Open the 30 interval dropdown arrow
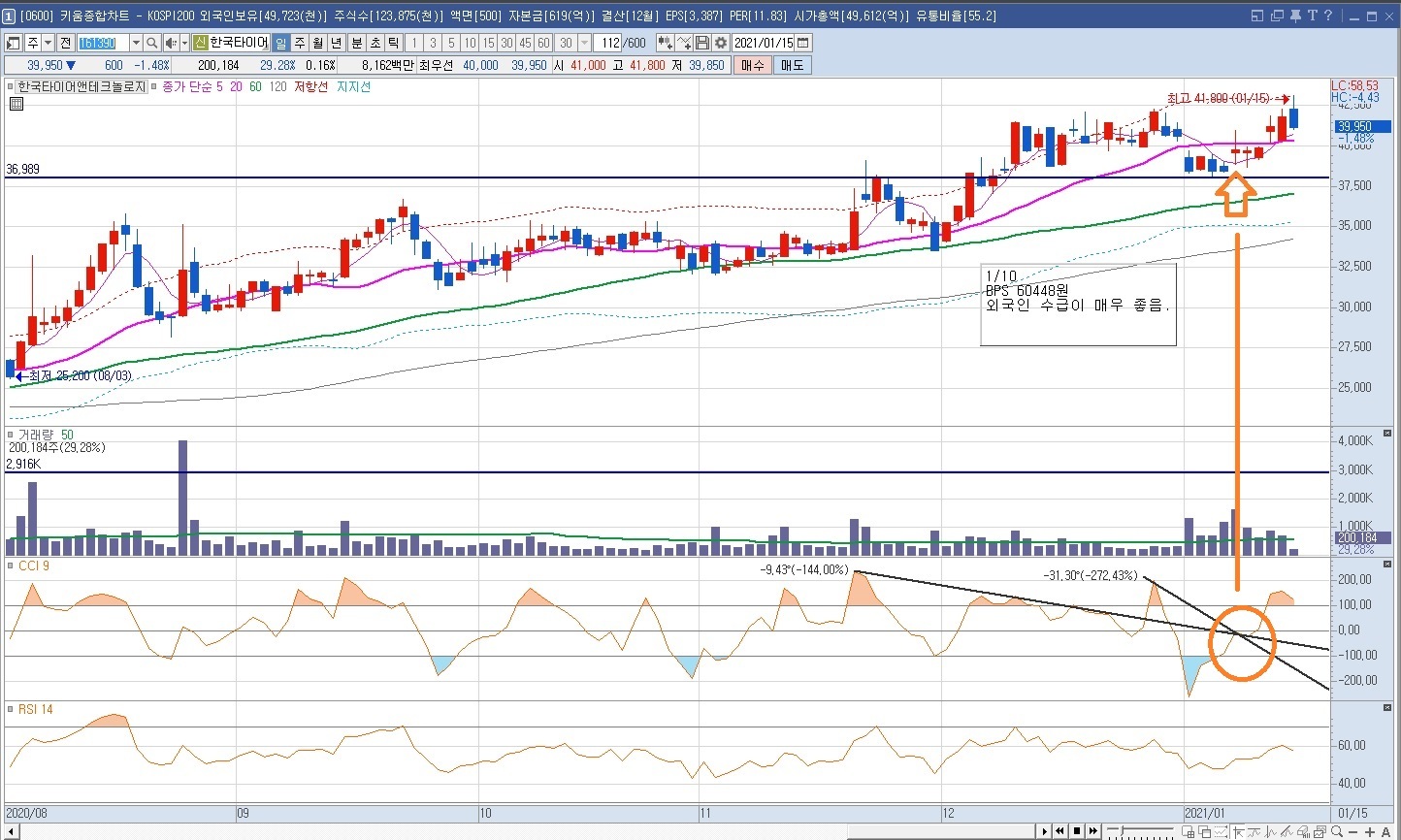Screen dimensions: 1401x840 [x=584, y=43]
